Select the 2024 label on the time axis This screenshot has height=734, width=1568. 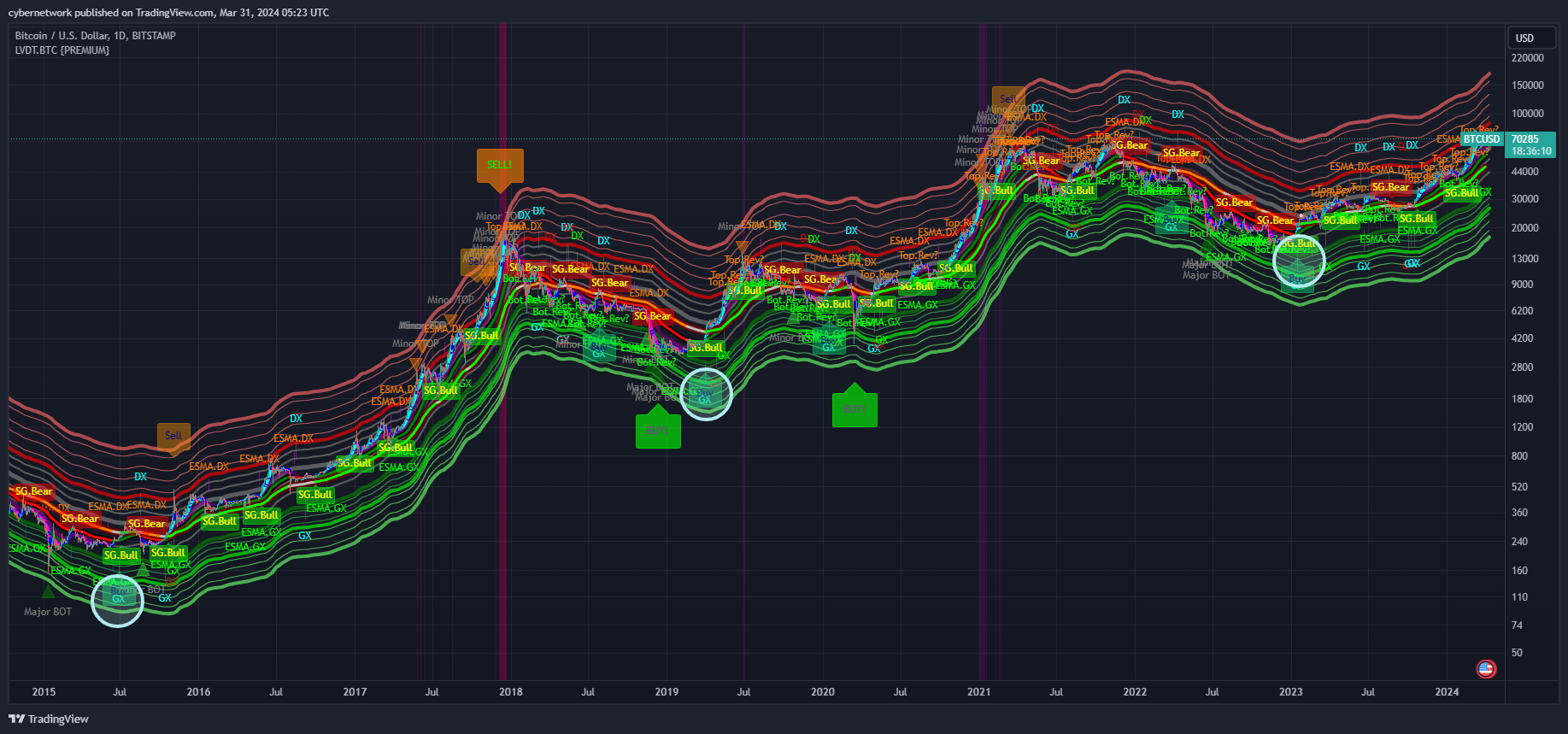(x=1447, y=692)
